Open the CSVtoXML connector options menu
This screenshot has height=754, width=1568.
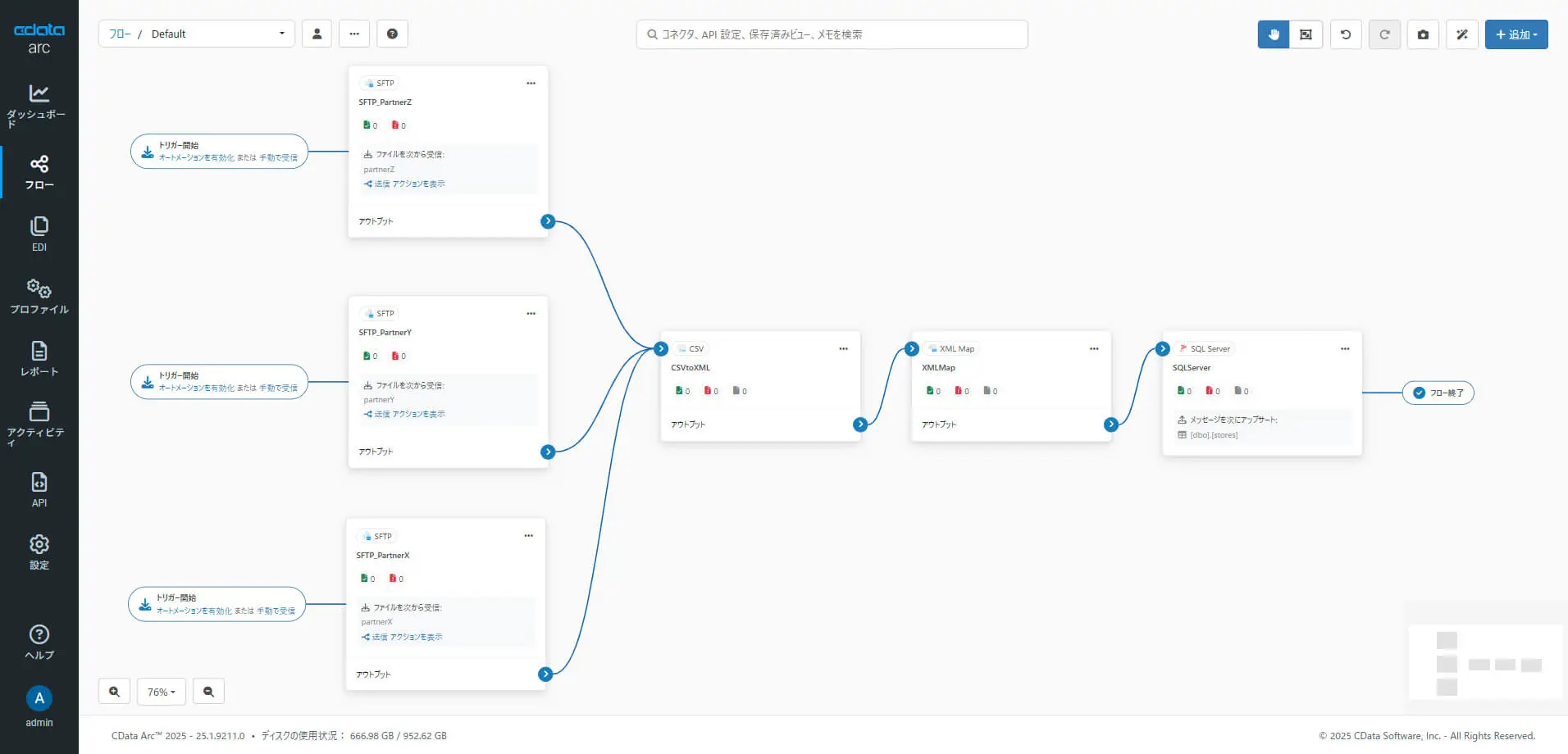click(x=843, y=348)
